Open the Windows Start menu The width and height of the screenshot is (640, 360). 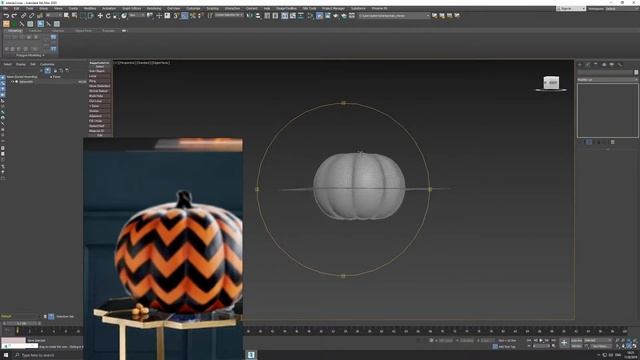coord(5,355)
